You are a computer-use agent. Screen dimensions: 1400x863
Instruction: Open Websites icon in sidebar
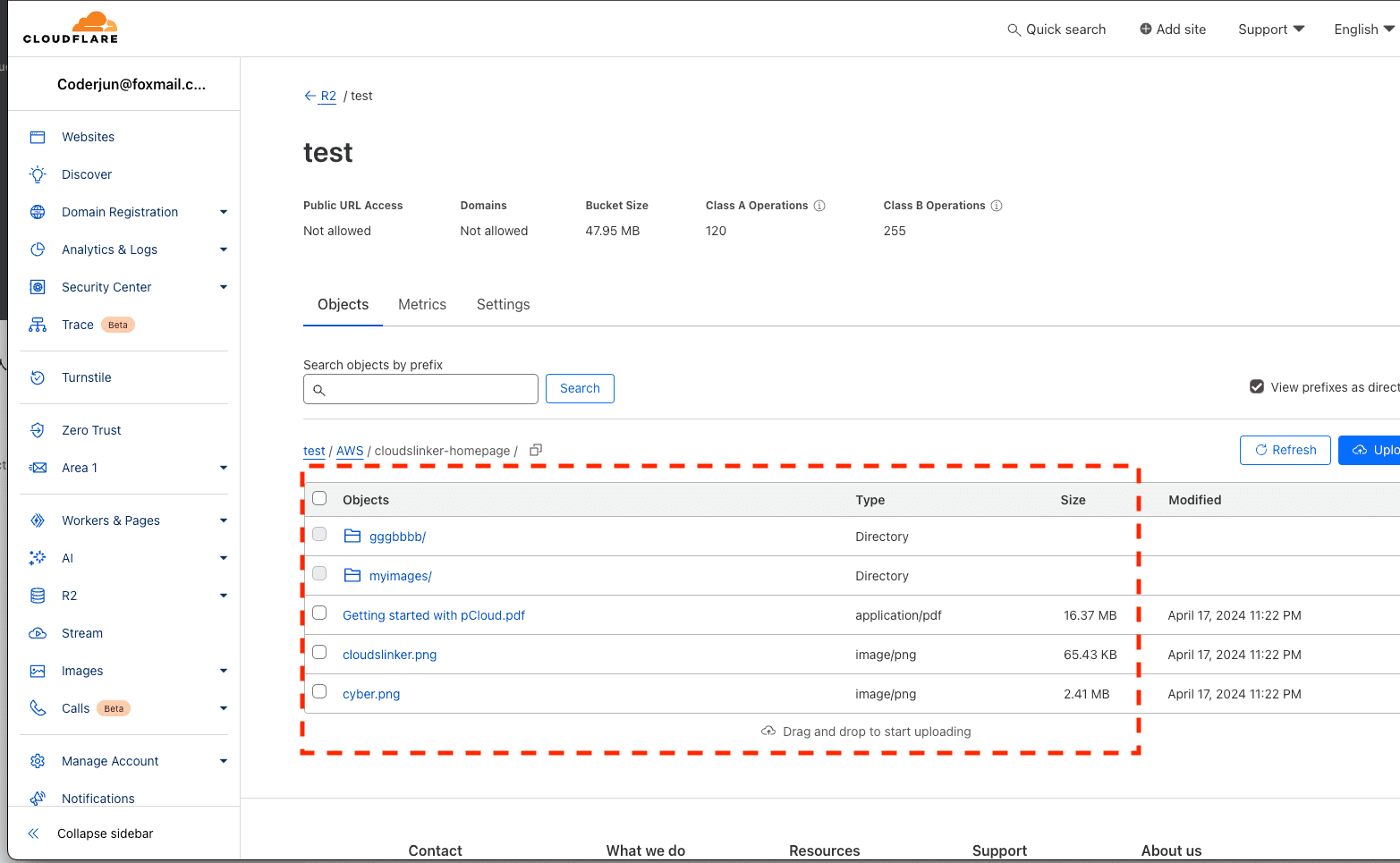pyautogui.click(x=38, y=137)
